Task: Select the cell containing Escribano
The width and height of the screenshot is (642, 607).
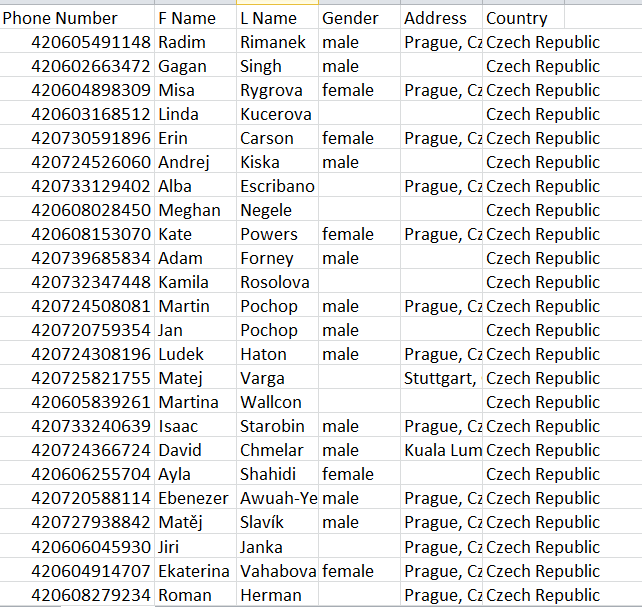Action: 277,186
